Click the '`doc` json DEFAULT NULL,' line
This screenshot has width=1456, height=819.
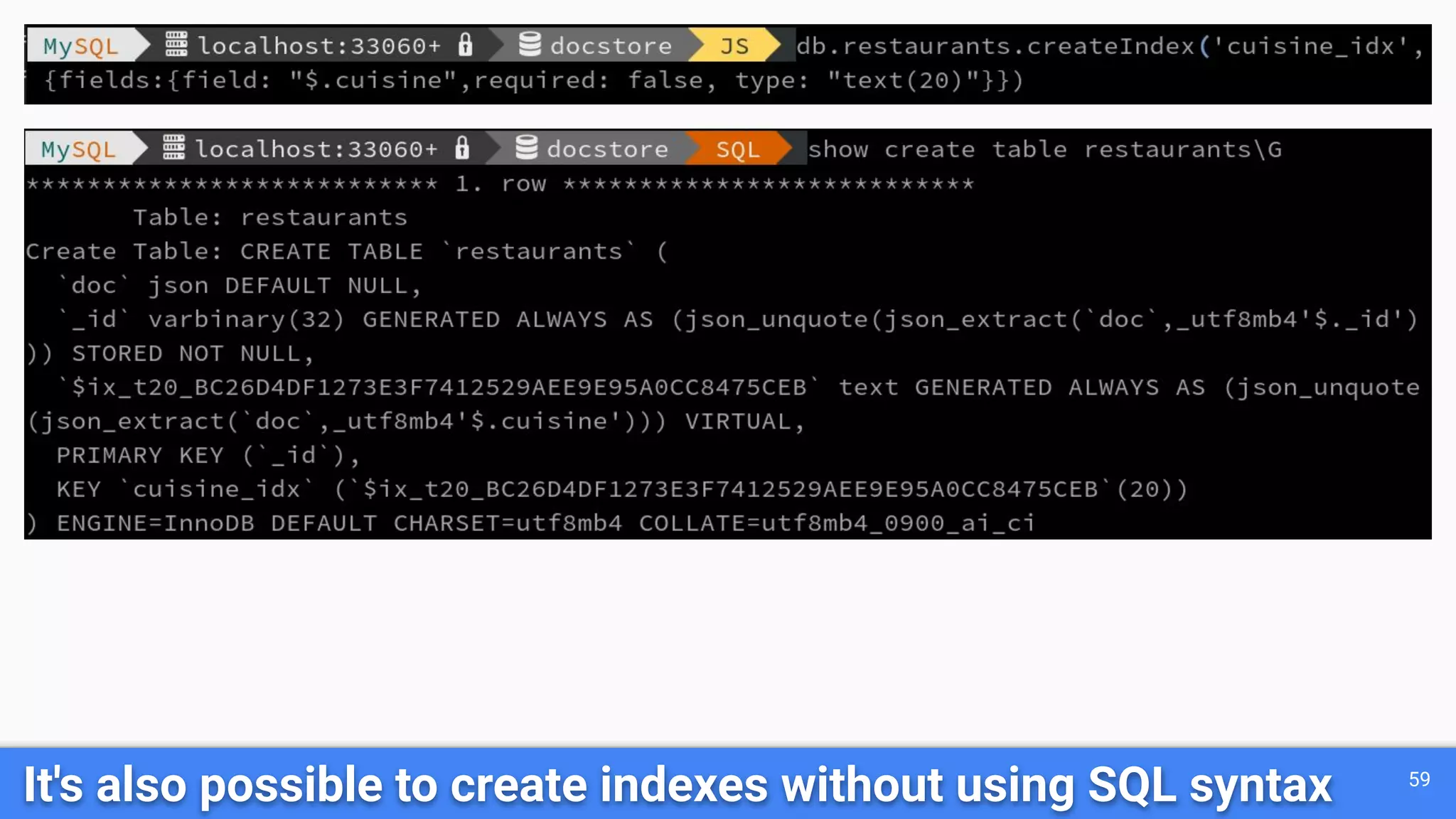pyautogui.click(x=240, y=286)
